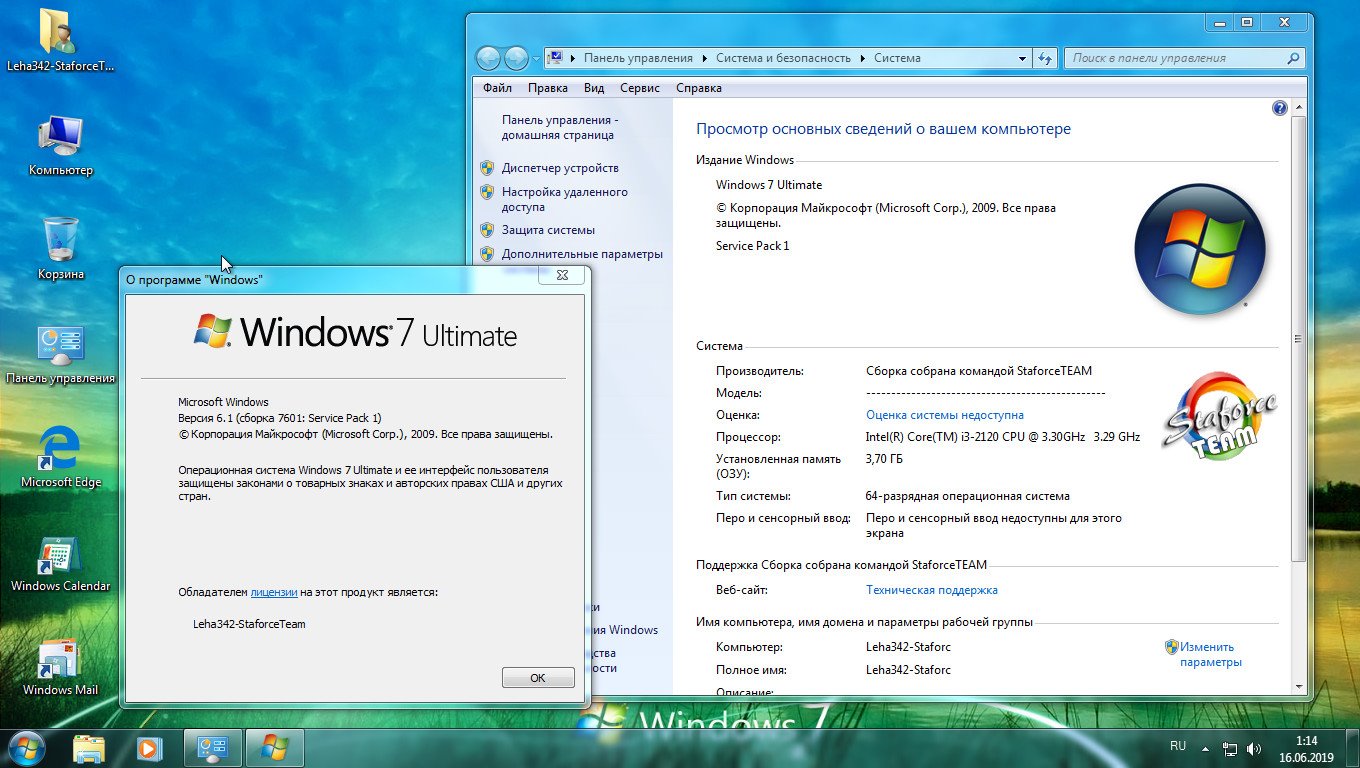Open the Защита системы link
This screenshot has height=768, width=1360.
548,230
